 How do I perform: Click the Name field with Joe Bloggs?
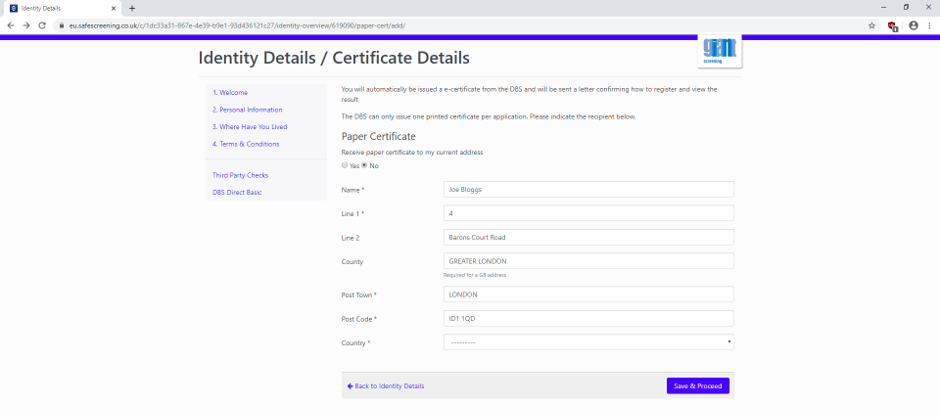click(589, 189)
